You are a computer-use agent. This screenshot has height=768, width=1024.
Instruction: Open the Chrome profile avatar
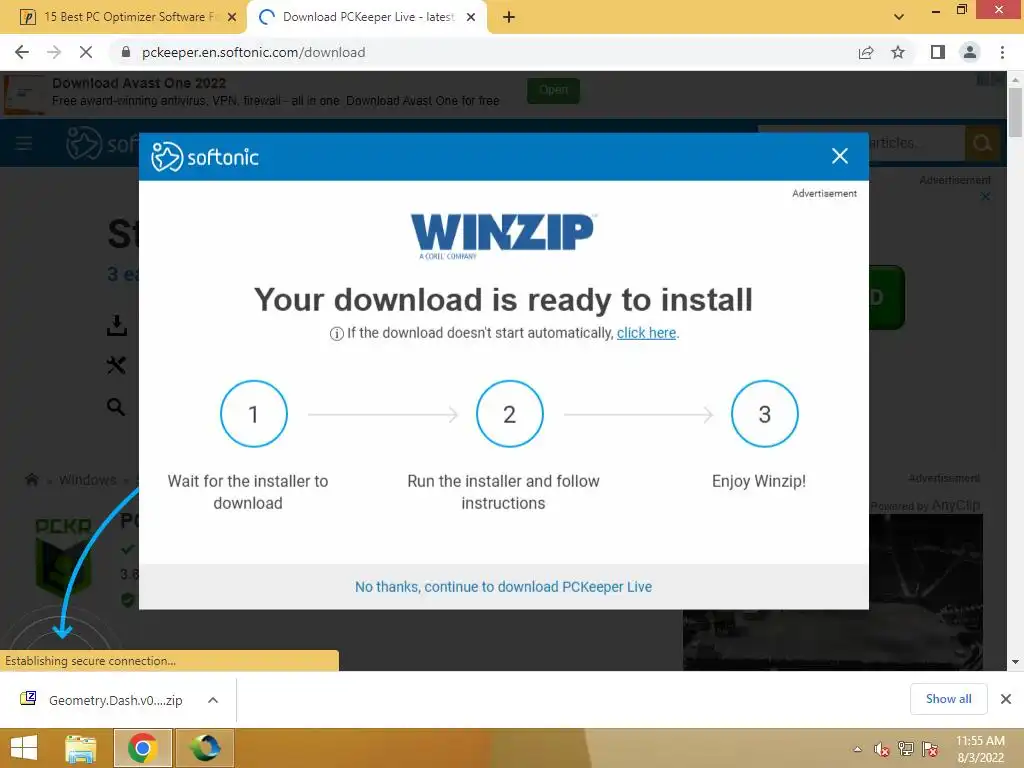[x=970, y=52]
